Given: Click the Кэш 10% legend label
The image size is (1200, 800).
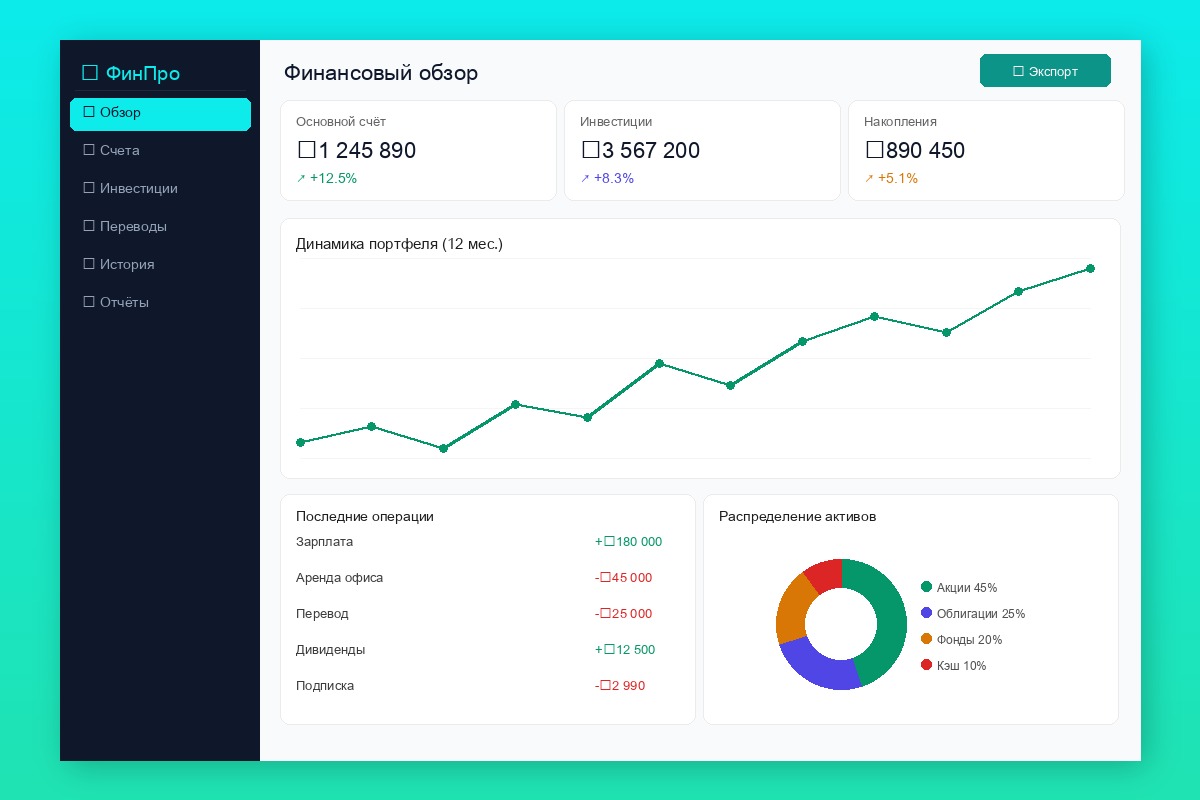Looking at the screenshot, I should pos(961,666).
